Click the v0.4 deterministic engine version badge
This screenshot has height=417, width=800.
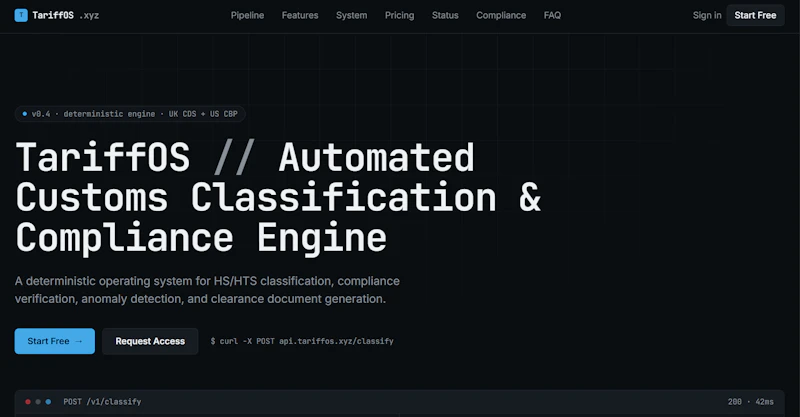point(130,114)
